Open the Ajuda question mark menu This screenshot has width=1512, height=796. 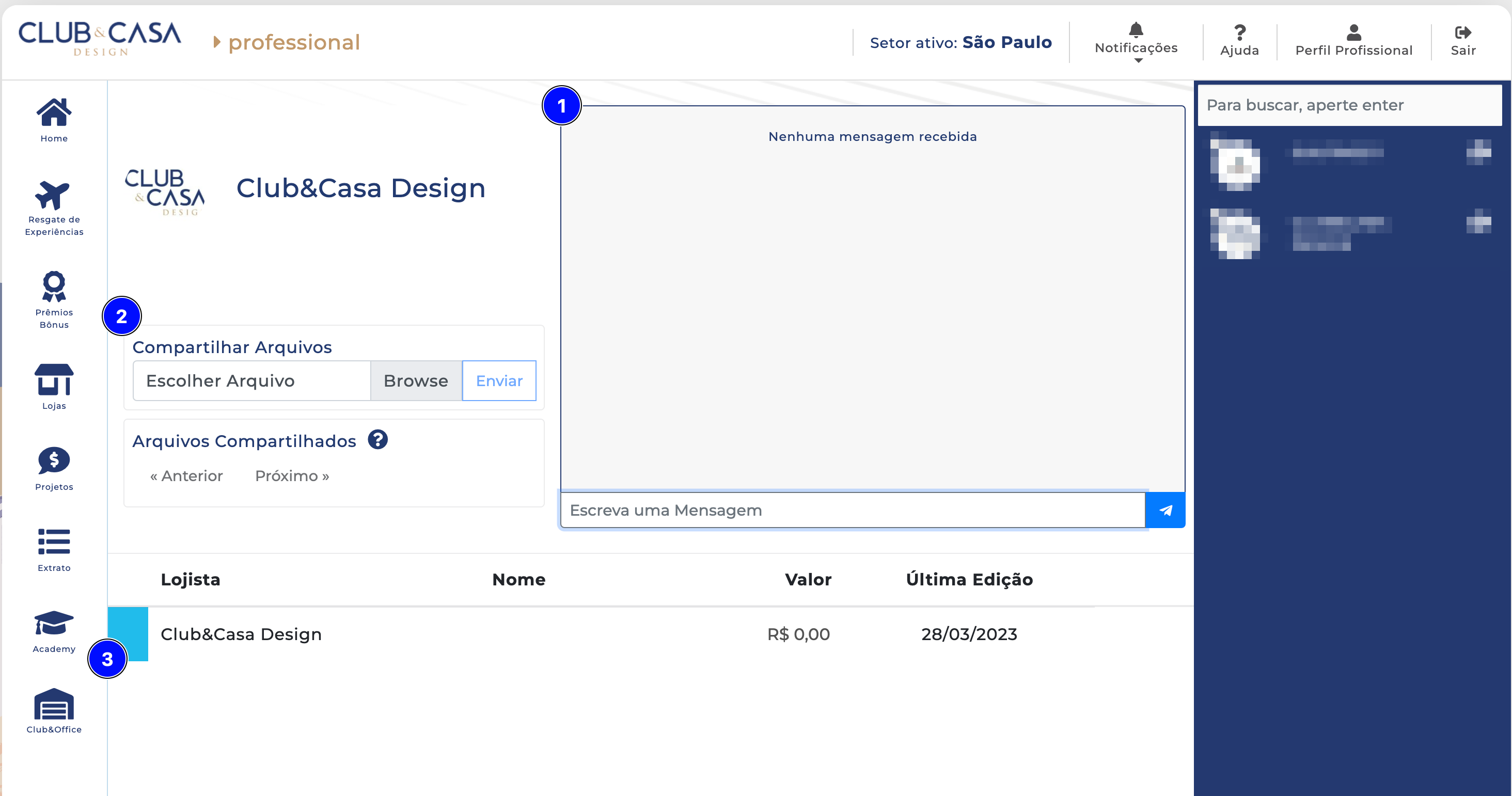coord(1240,41)
